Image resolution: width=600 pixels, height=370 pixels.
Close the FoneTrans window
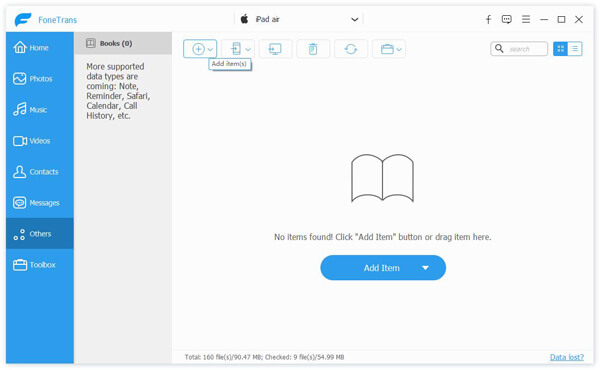pos(579,19)
